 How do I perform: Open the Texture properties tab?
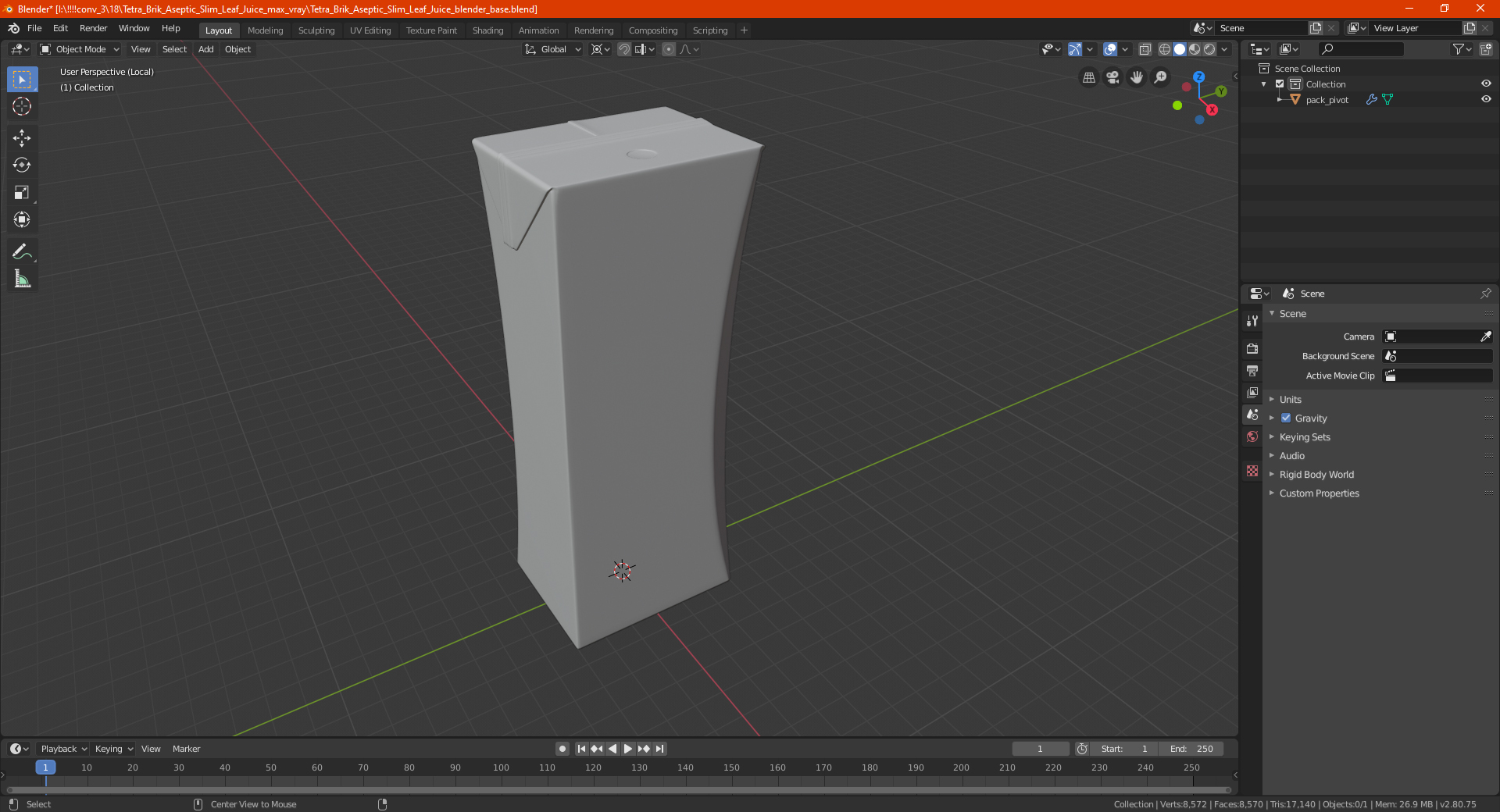(1252, 471)
